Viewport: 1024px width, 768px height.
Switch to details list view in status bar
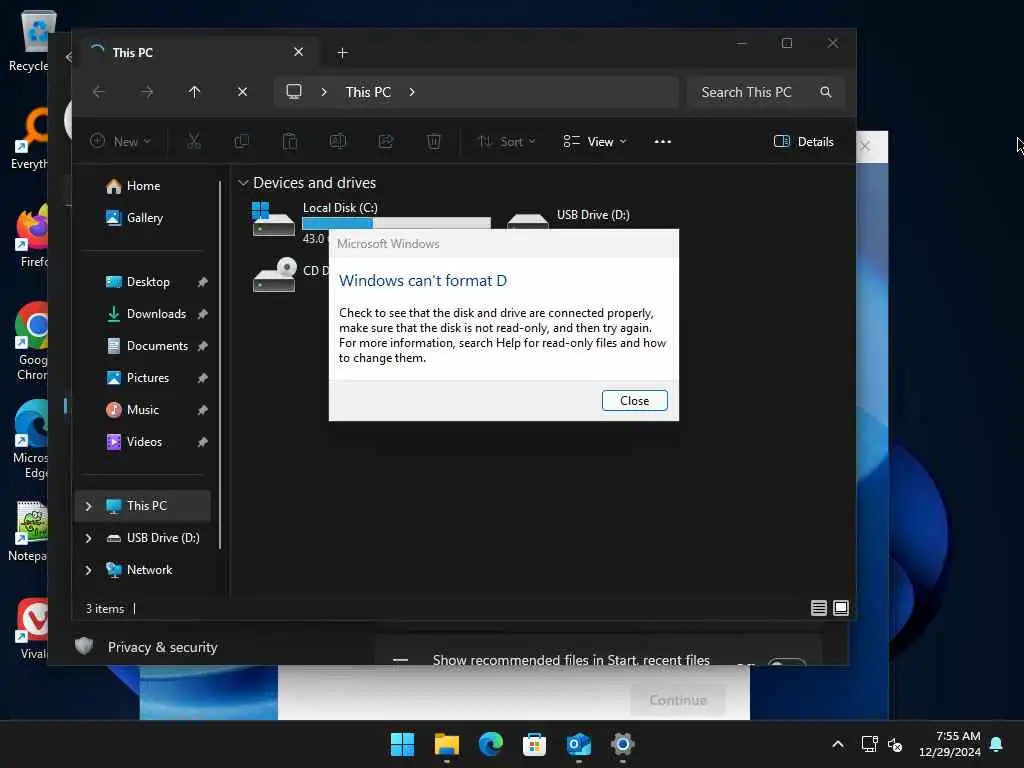click(x=818, y=608)
